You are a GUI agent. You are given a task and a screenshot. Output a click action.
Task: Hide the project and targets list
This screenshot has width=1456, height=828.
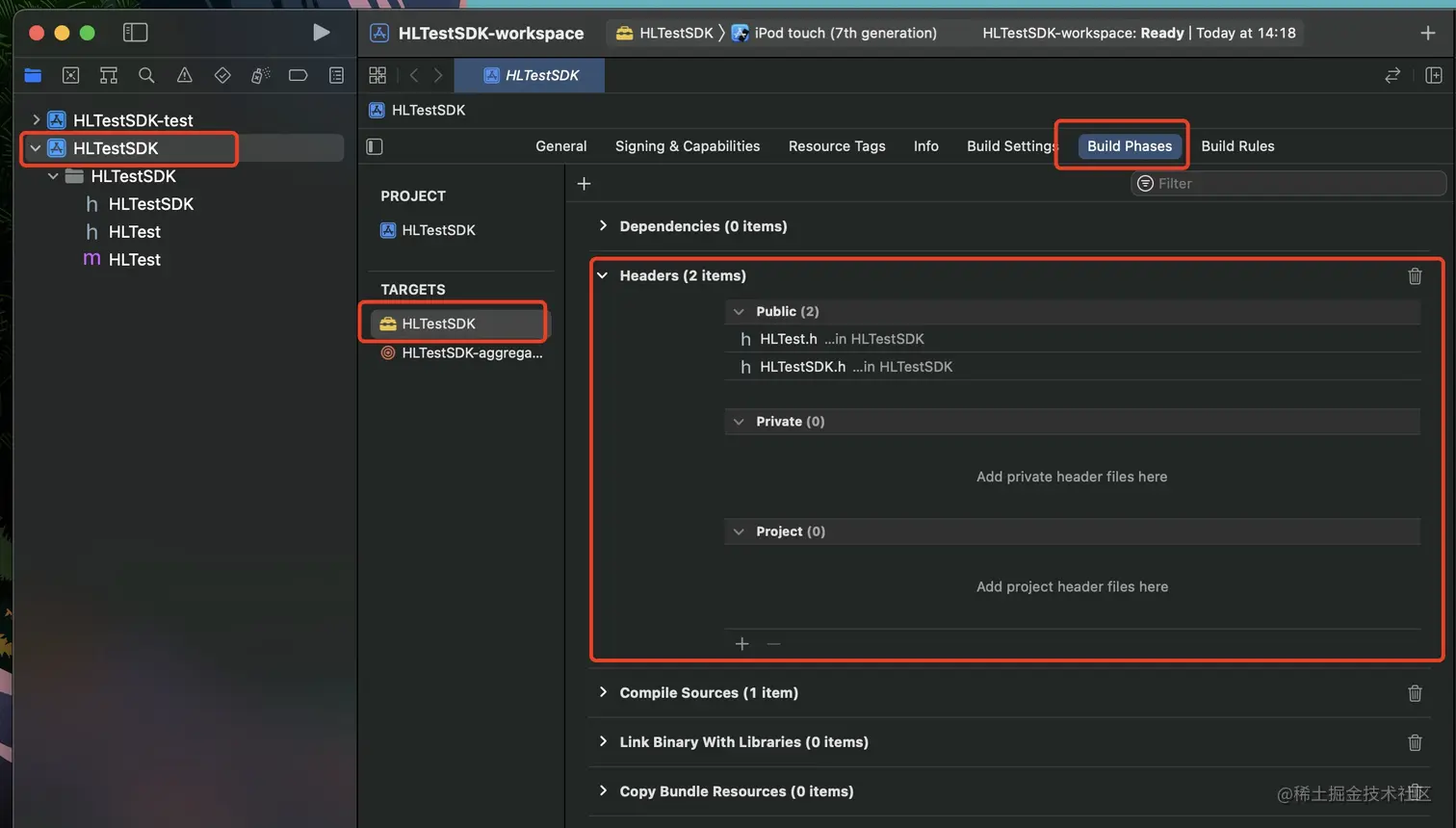[x=375, y=146]
